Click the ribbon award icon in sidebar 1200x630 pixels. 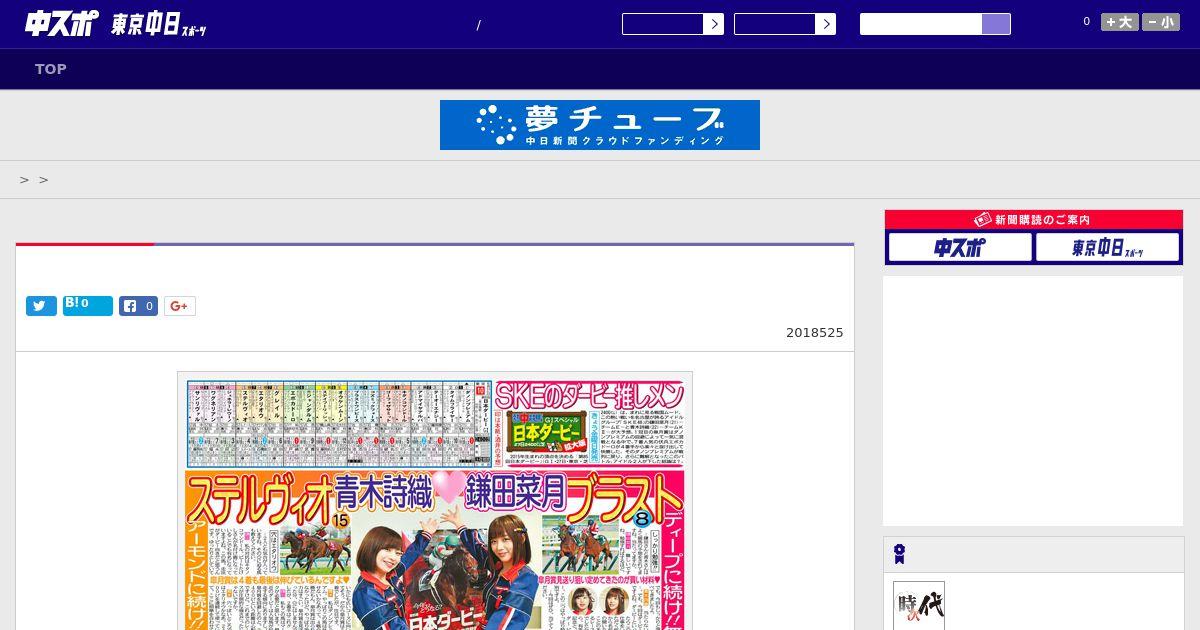900,554
